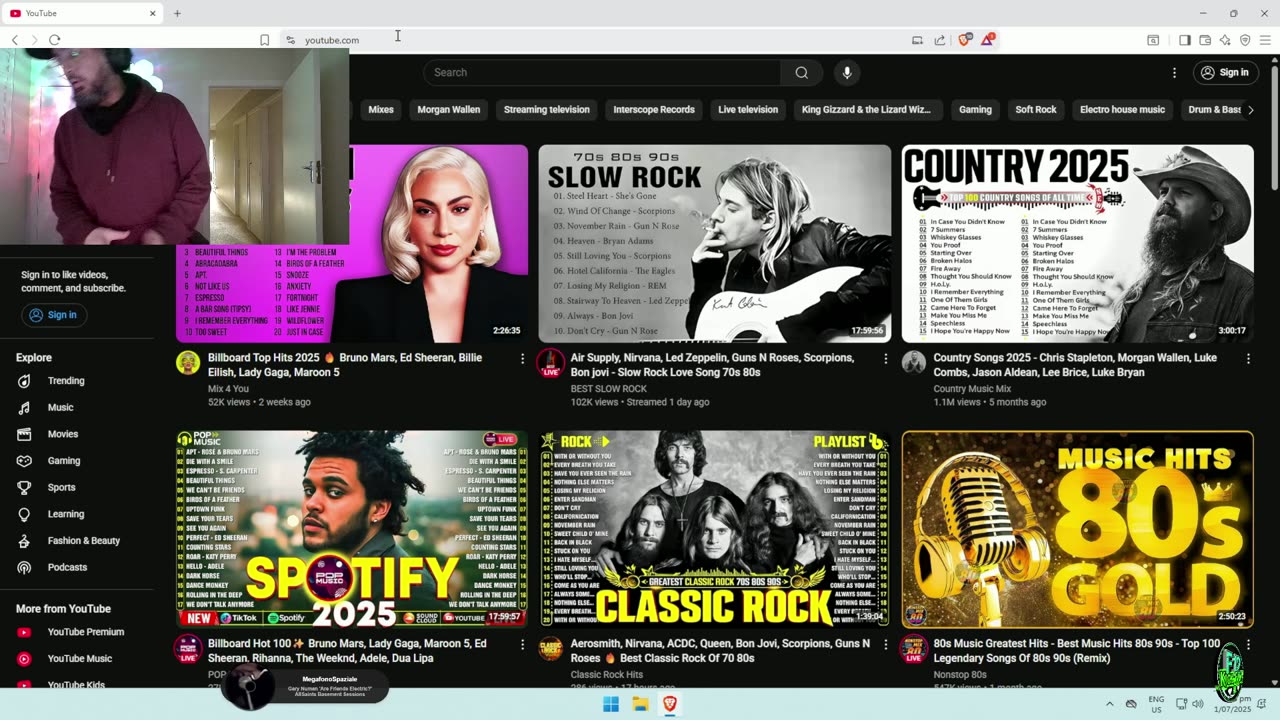
Task: Click the browser reload button
Action: (54, 40)
